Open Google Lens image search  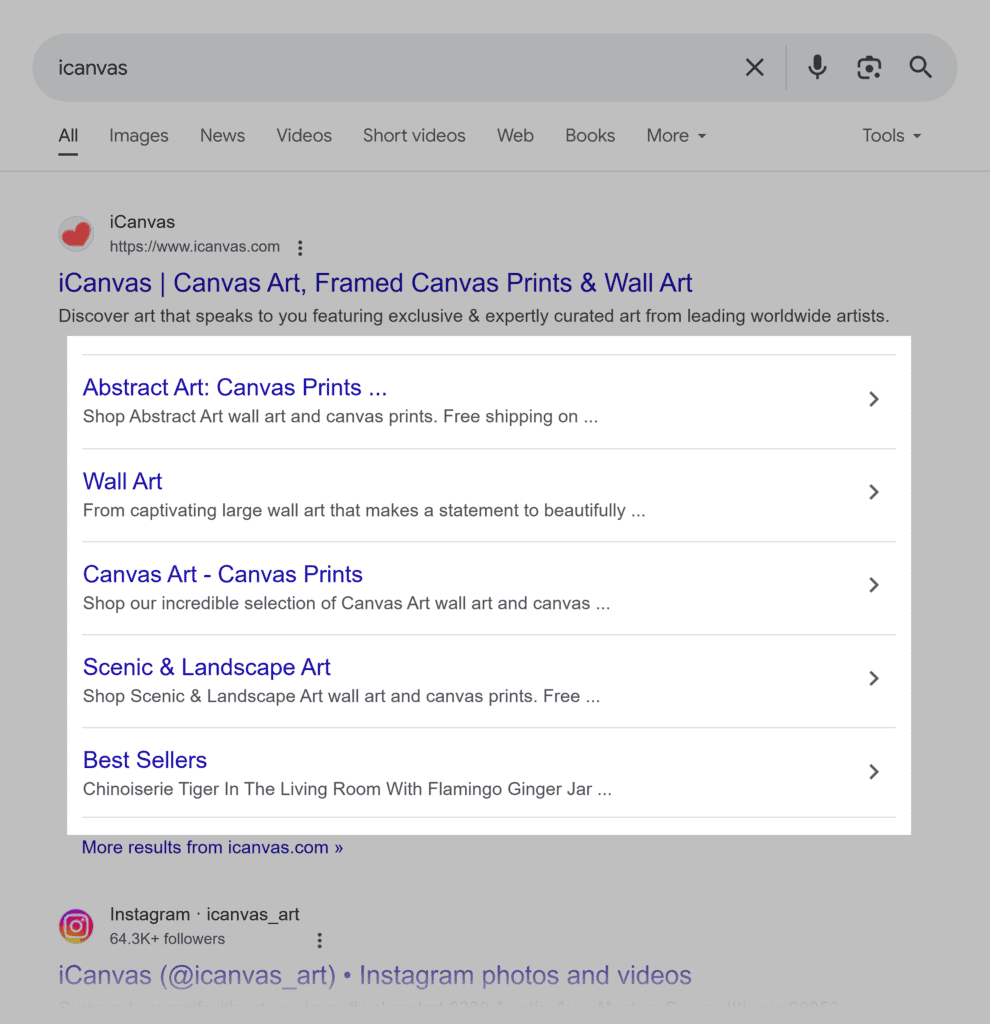click(x=869, y=67)
